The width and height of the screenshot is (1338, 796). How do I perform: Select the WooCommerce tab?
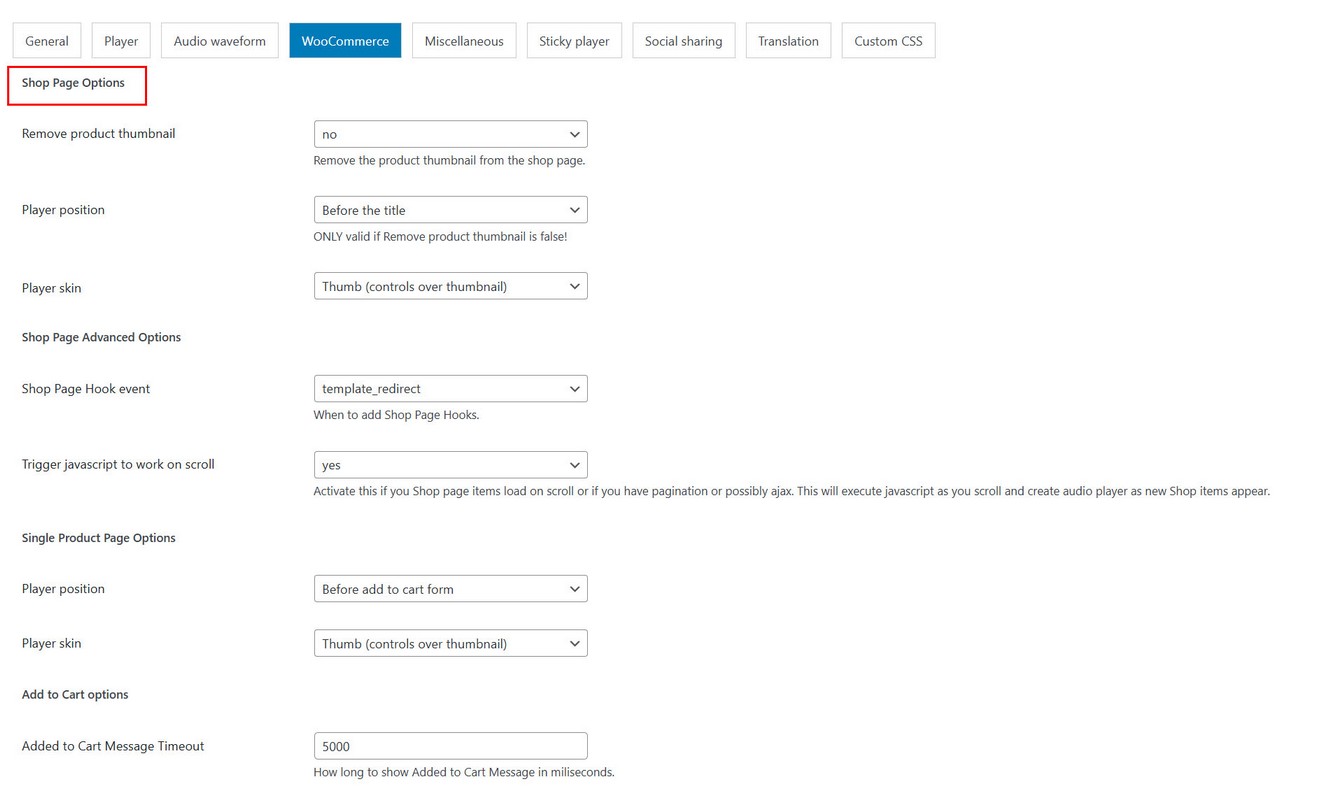click(x=345, y=41)
